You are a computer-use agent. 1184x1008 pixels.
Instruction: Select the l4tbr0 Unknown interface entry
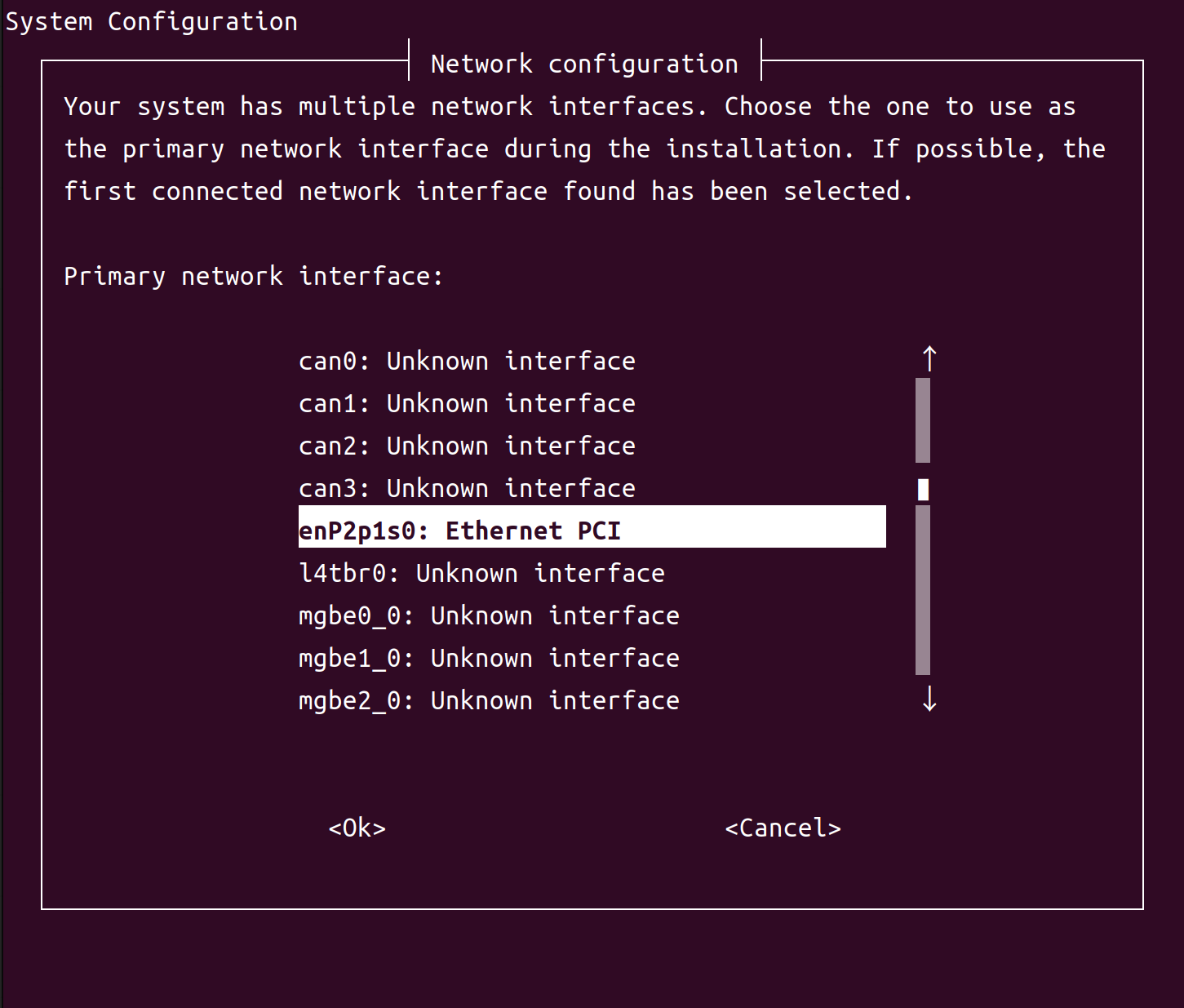click(481, 573)
